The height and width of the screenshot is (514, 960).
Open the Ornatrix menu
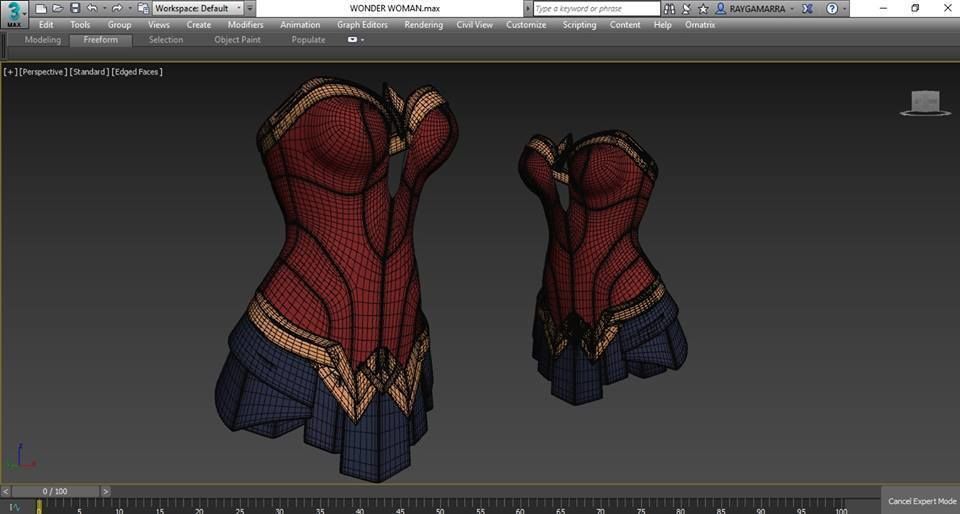point(700,24)
